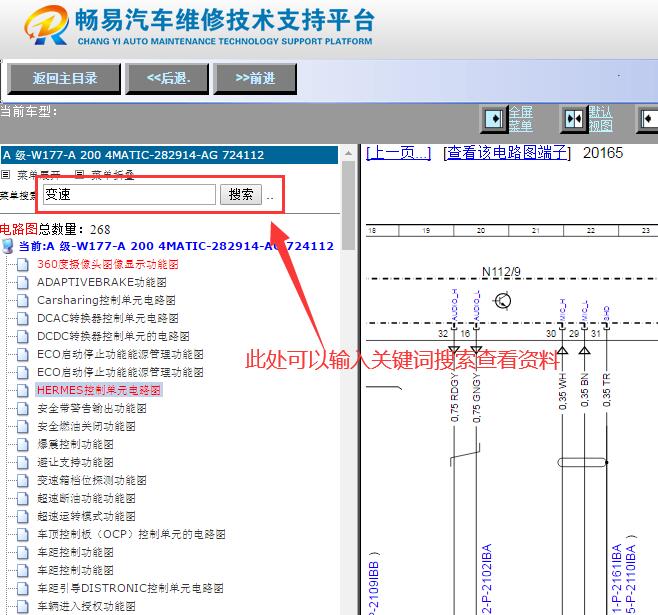Open the 查看该电路图端子 link
658x615 pixels.
(x=507, y=153)
